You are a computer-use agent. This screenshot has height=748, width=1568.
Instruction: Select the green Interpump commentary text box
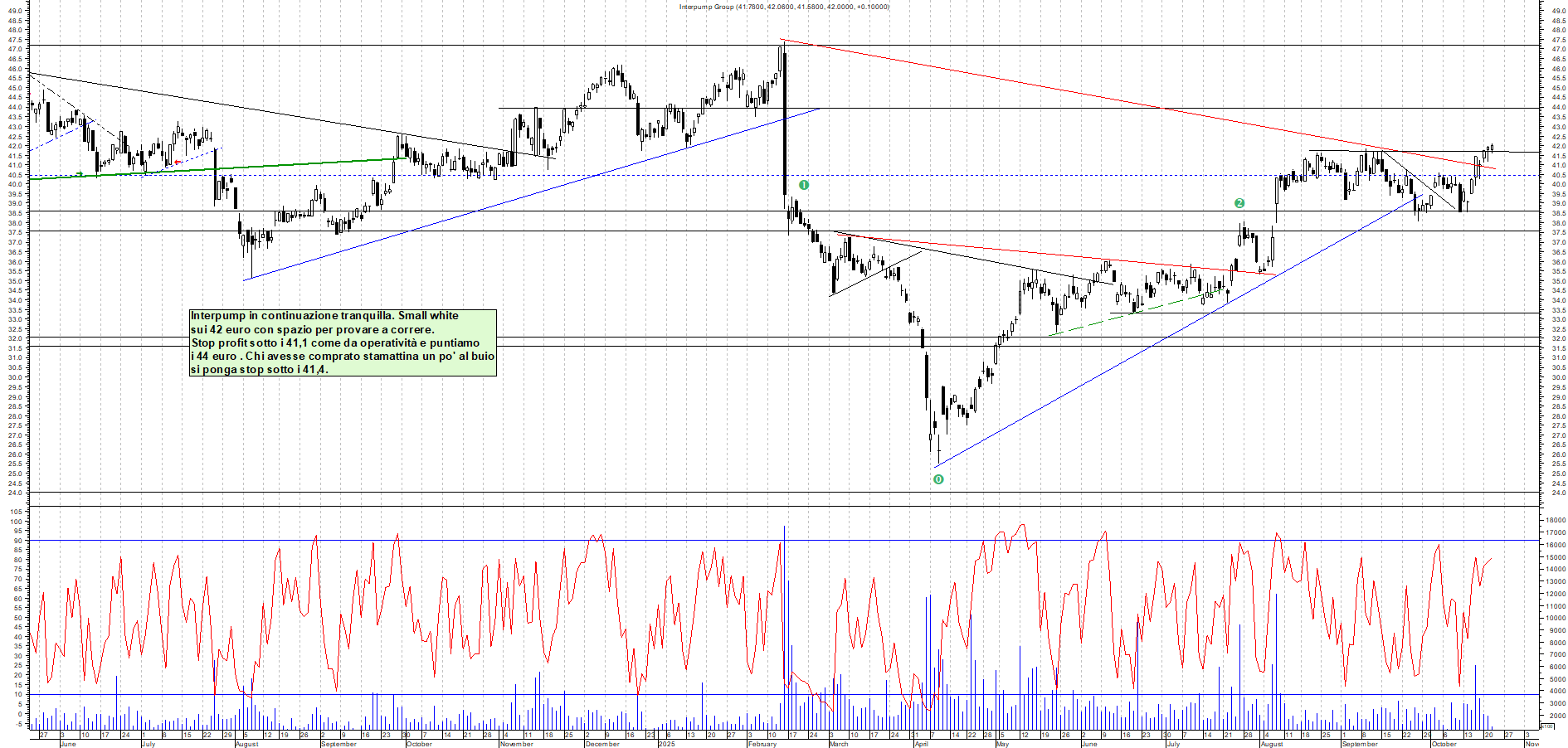point(343,342)
